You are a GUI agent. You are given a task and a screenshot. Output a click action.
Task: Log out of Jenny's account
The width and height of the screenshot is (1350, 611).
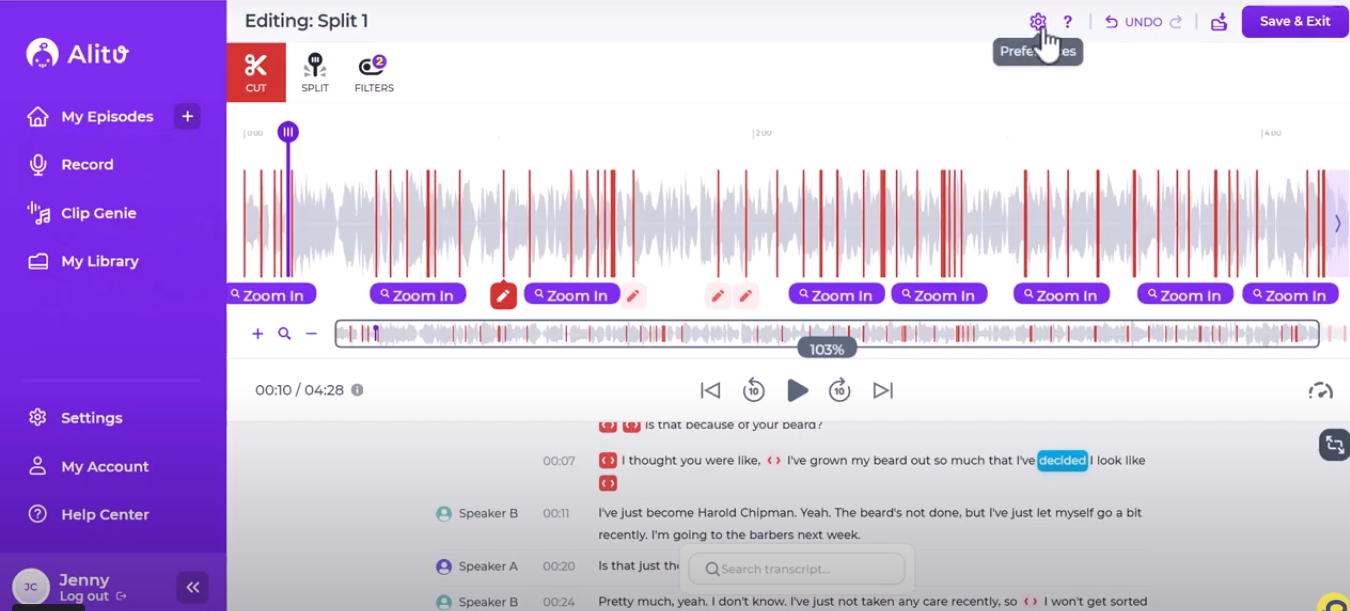pyautogui.click(x=92, y=596)
